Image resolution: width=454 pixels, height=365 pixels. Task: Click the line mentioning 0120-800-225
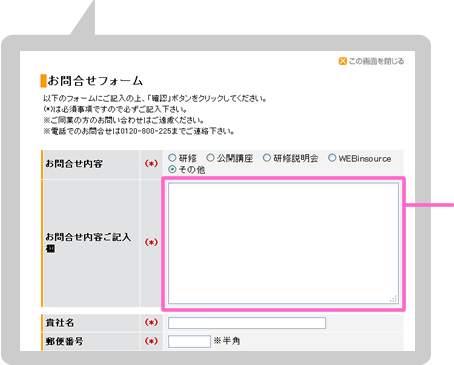139,131
